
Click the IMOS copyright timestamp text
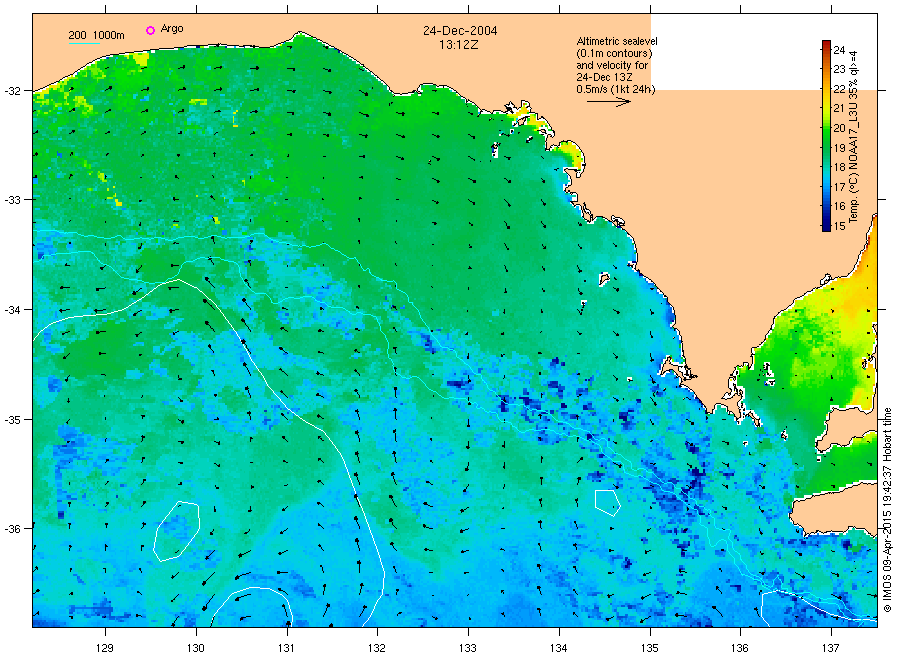[x=887, y=510]
